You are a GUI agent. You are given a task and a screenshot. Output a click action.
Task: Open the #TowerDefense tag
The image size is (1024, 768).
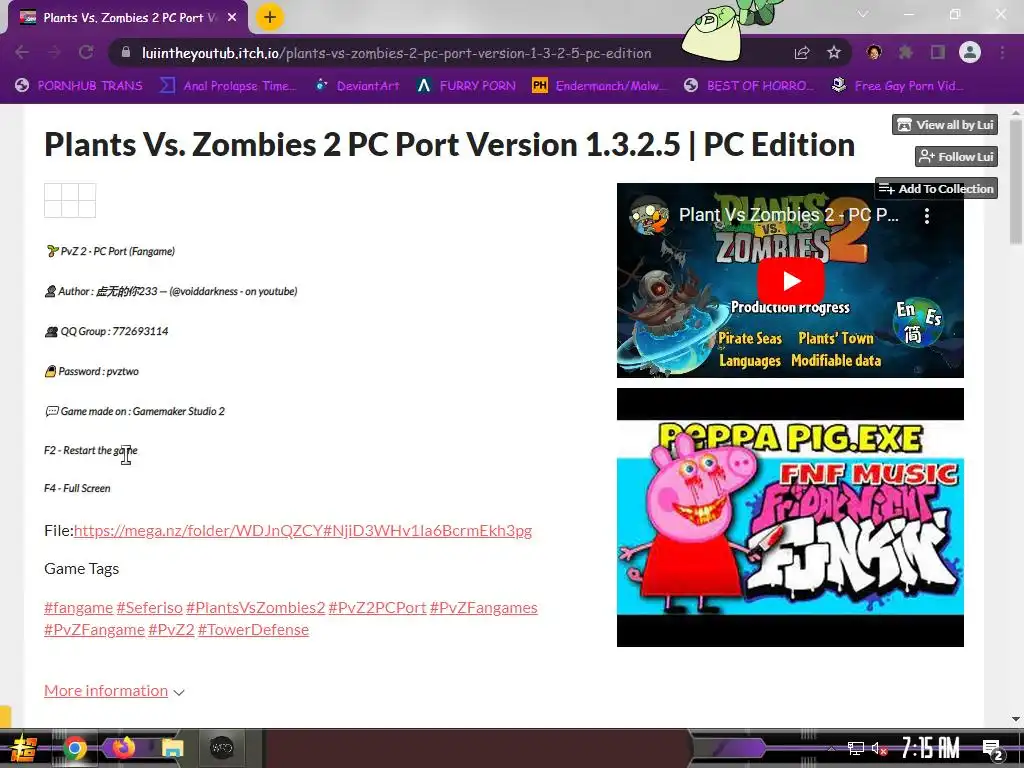click(253, 630)
